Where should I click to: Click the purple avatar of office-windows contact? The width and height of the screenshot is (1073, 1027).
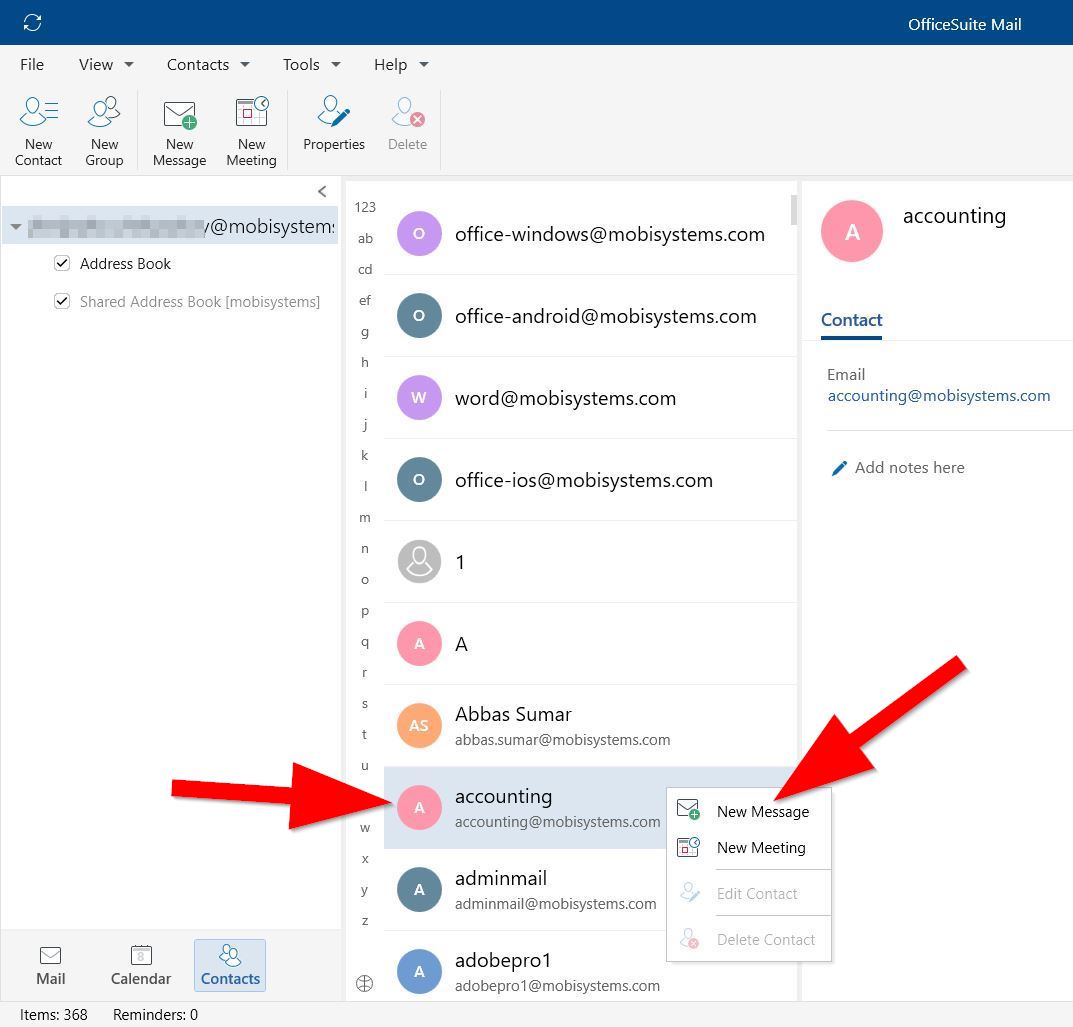click(x=419, y=233)
